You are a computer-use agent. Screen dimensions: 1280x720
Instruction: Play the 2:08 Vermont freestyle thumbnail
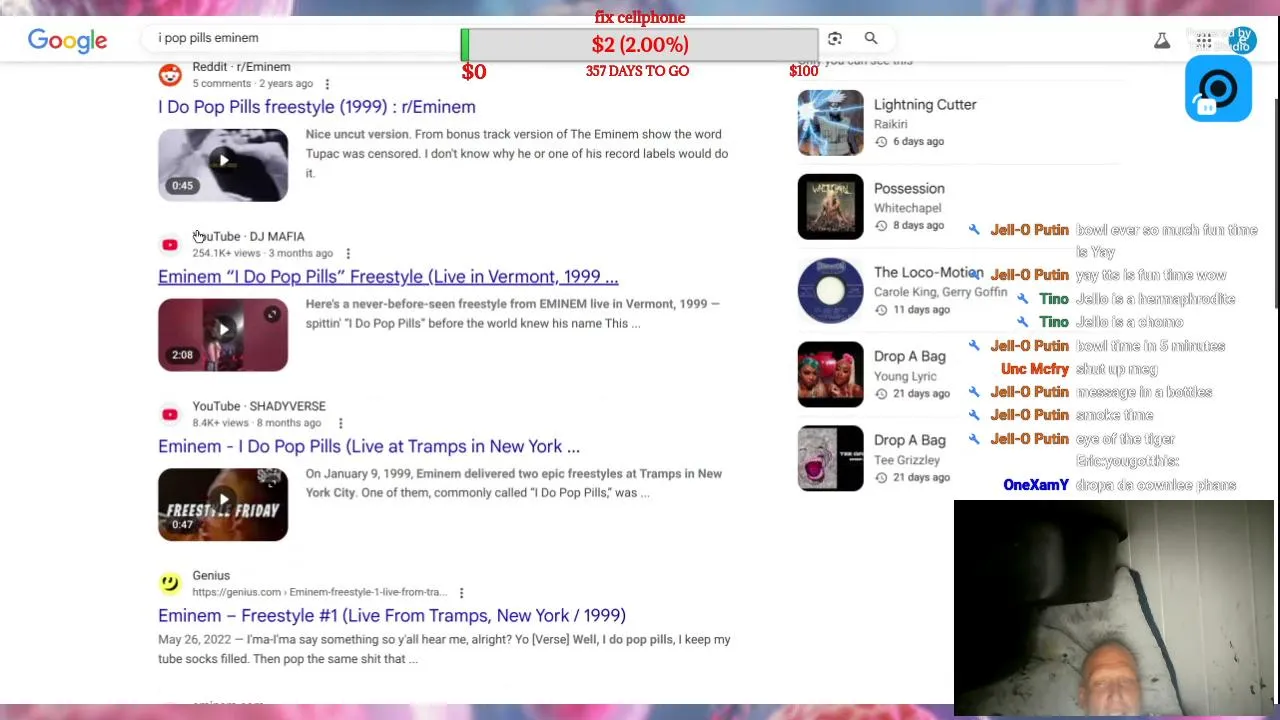coord(223,334)
